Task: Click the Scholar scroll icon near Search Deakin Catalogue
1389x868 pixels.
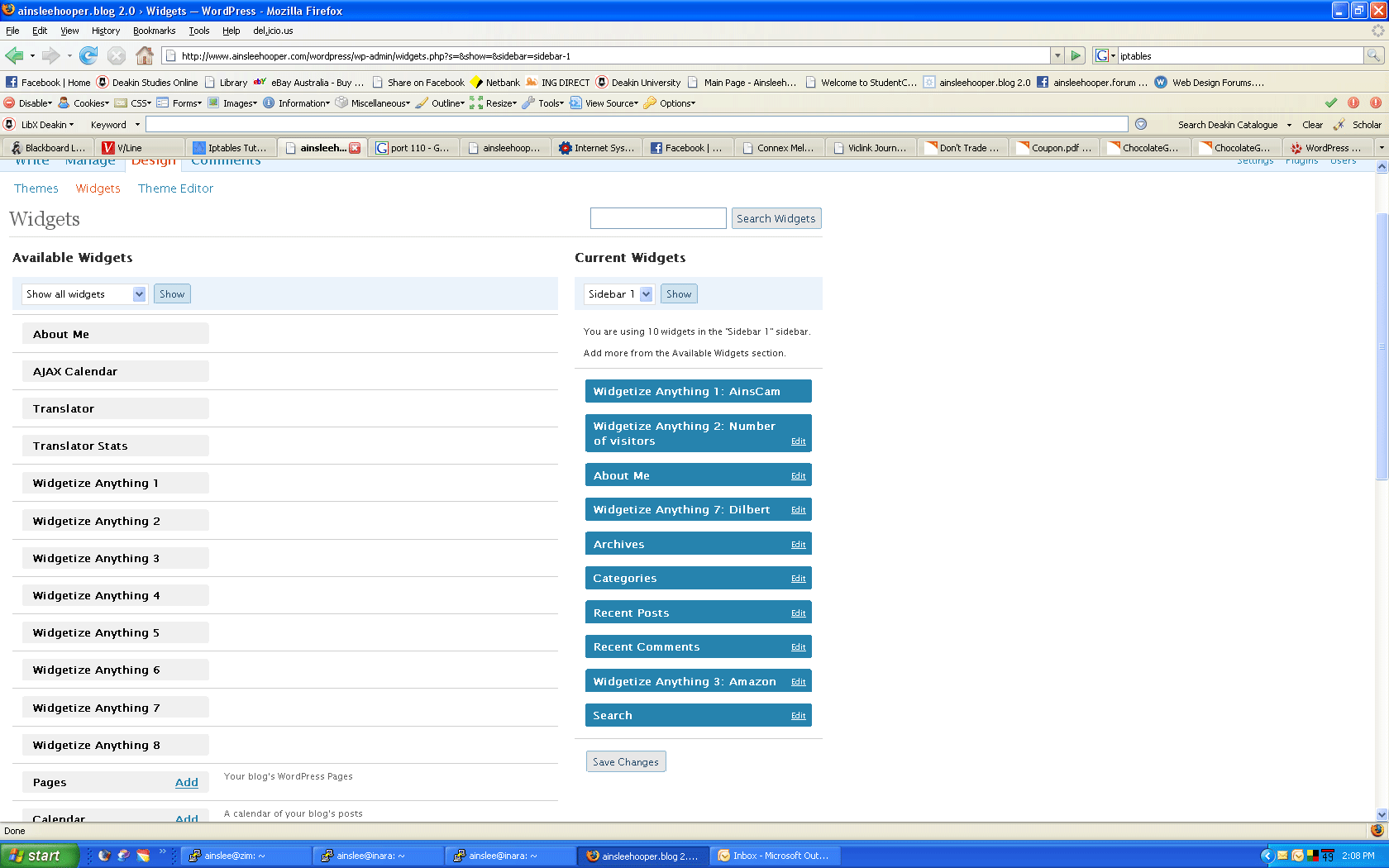Action: pyautogui.click(x=1339, y=125)
